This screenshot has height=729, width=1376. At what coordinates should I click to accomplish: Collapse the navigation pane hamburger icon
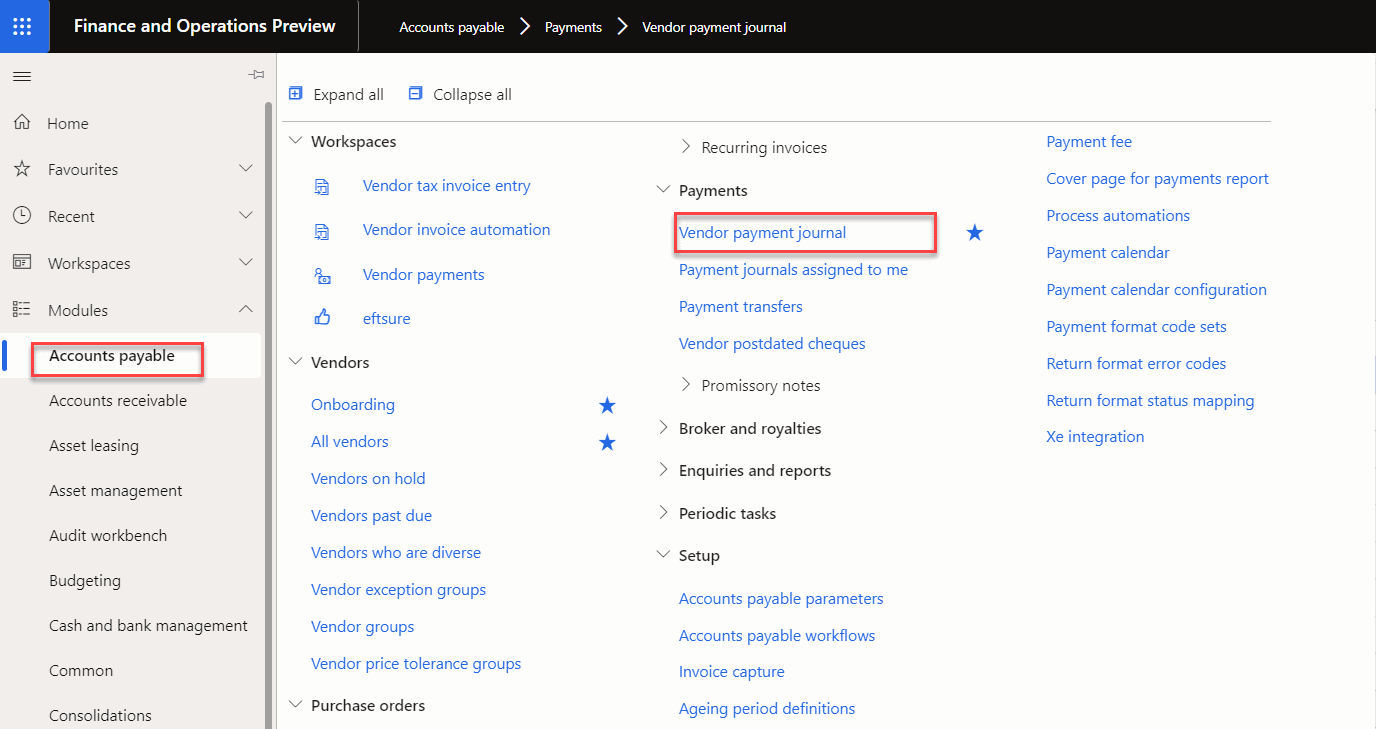tap(21, 76)
